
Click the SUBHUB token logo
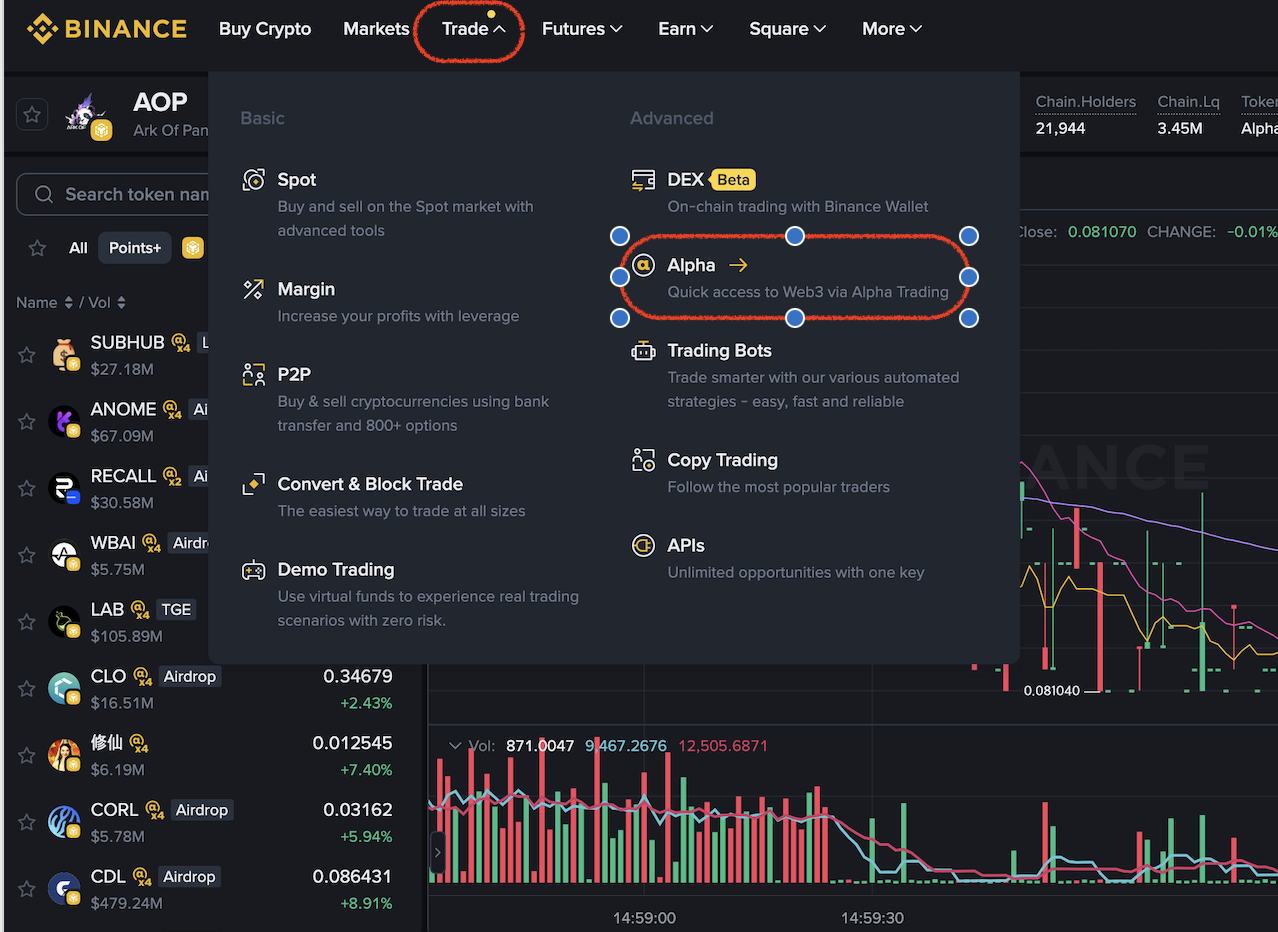click(x=64, y=354)
